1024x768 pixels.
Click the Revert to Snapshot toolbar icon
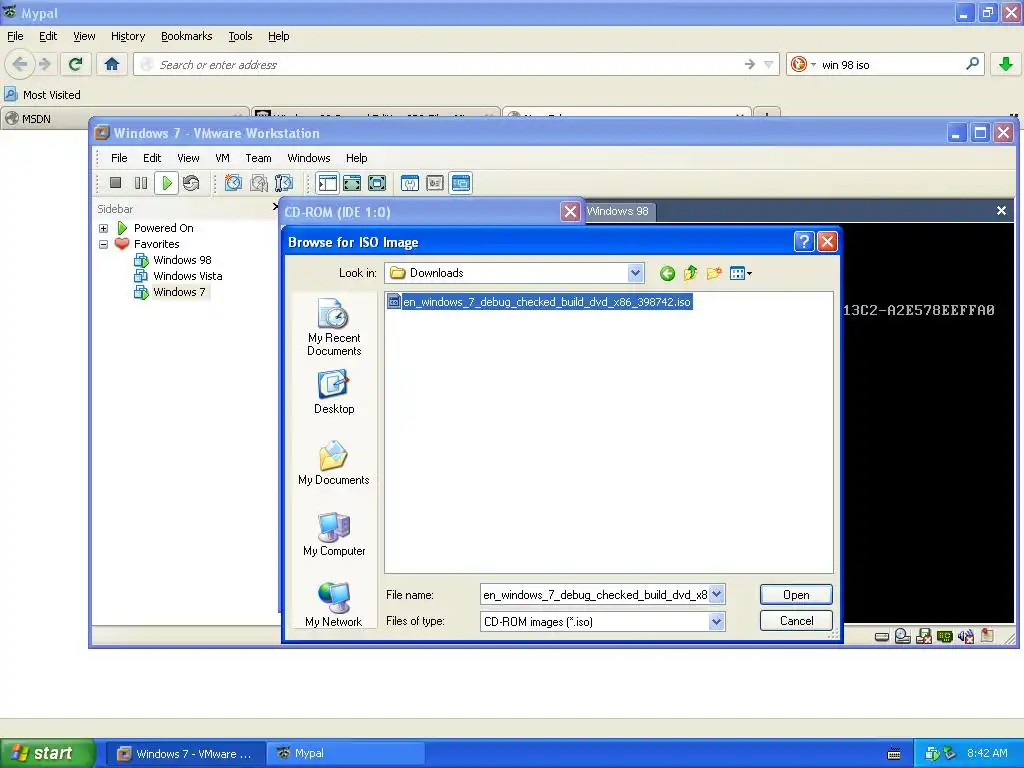259,183
